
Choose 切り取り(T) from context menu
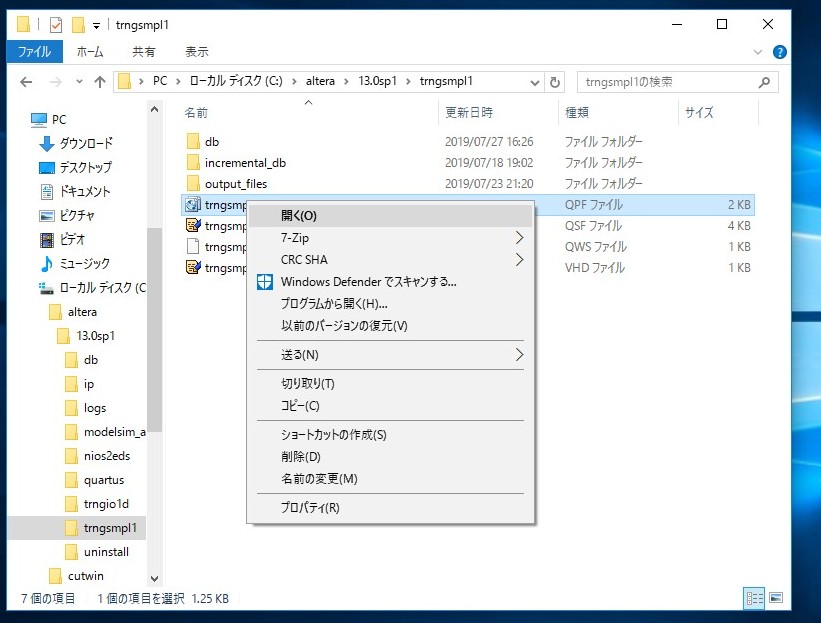390,384
